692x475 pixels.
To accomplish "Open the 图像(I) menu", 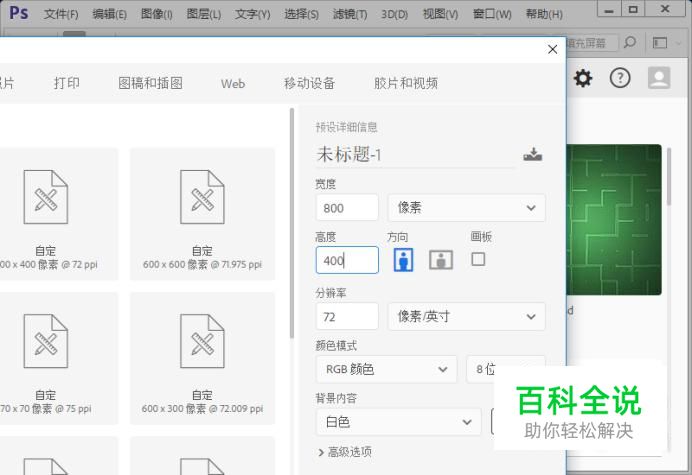I will [157, 14].
